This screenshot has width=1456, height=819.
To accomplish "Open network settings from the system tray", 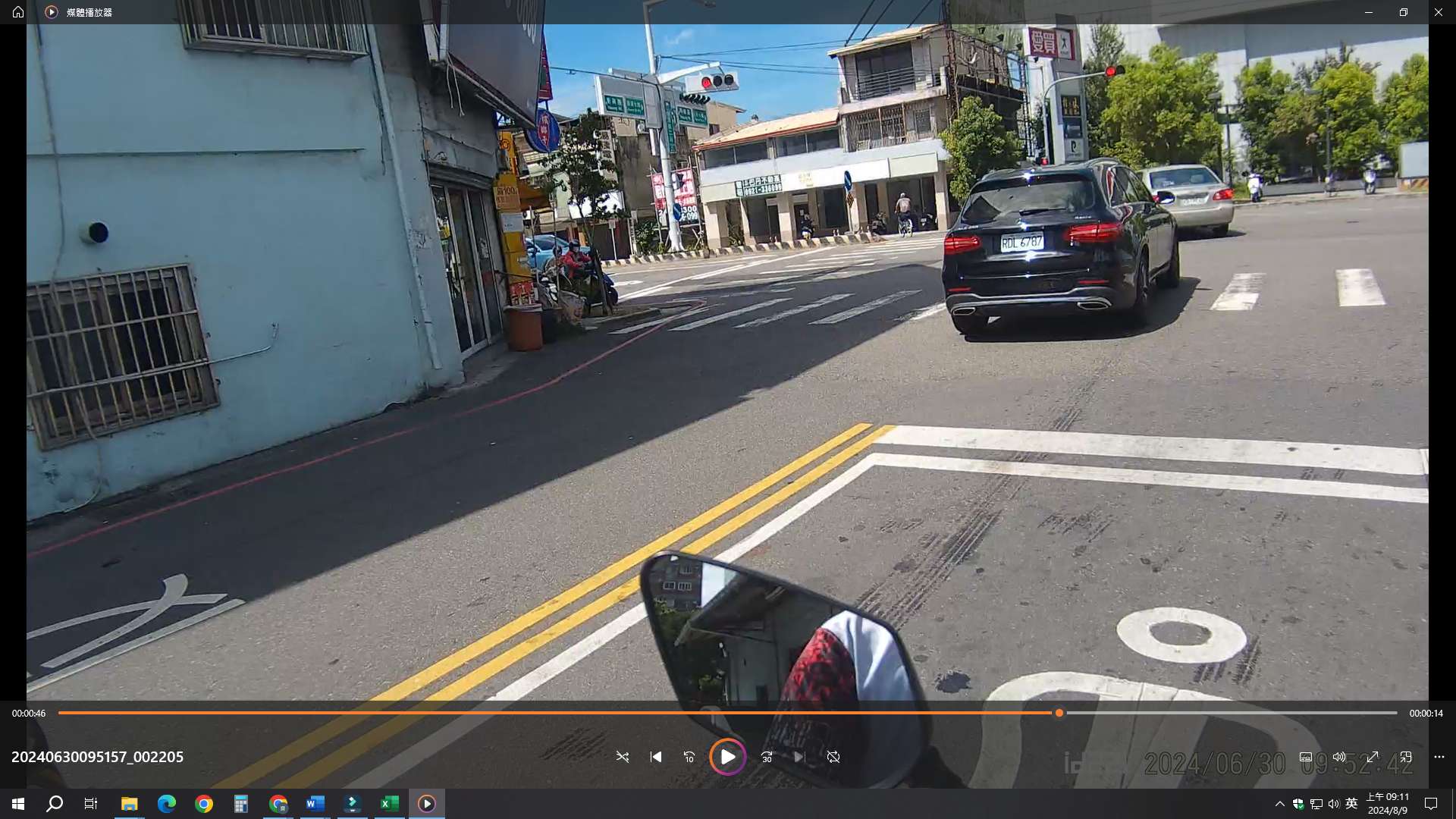I will click(1316, 804).
